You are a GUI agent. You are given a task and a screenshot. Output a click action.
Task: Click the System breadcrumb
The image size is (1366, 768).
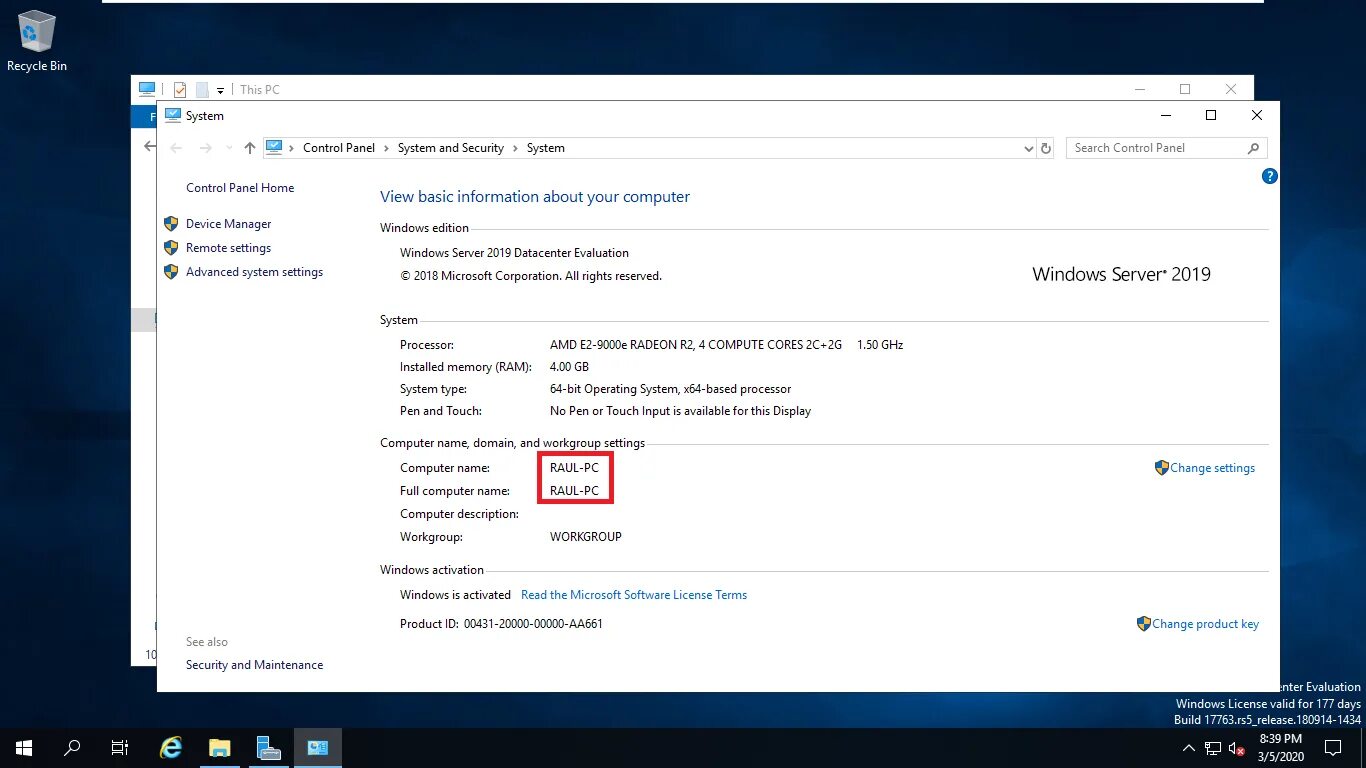(x=546, y=148)
